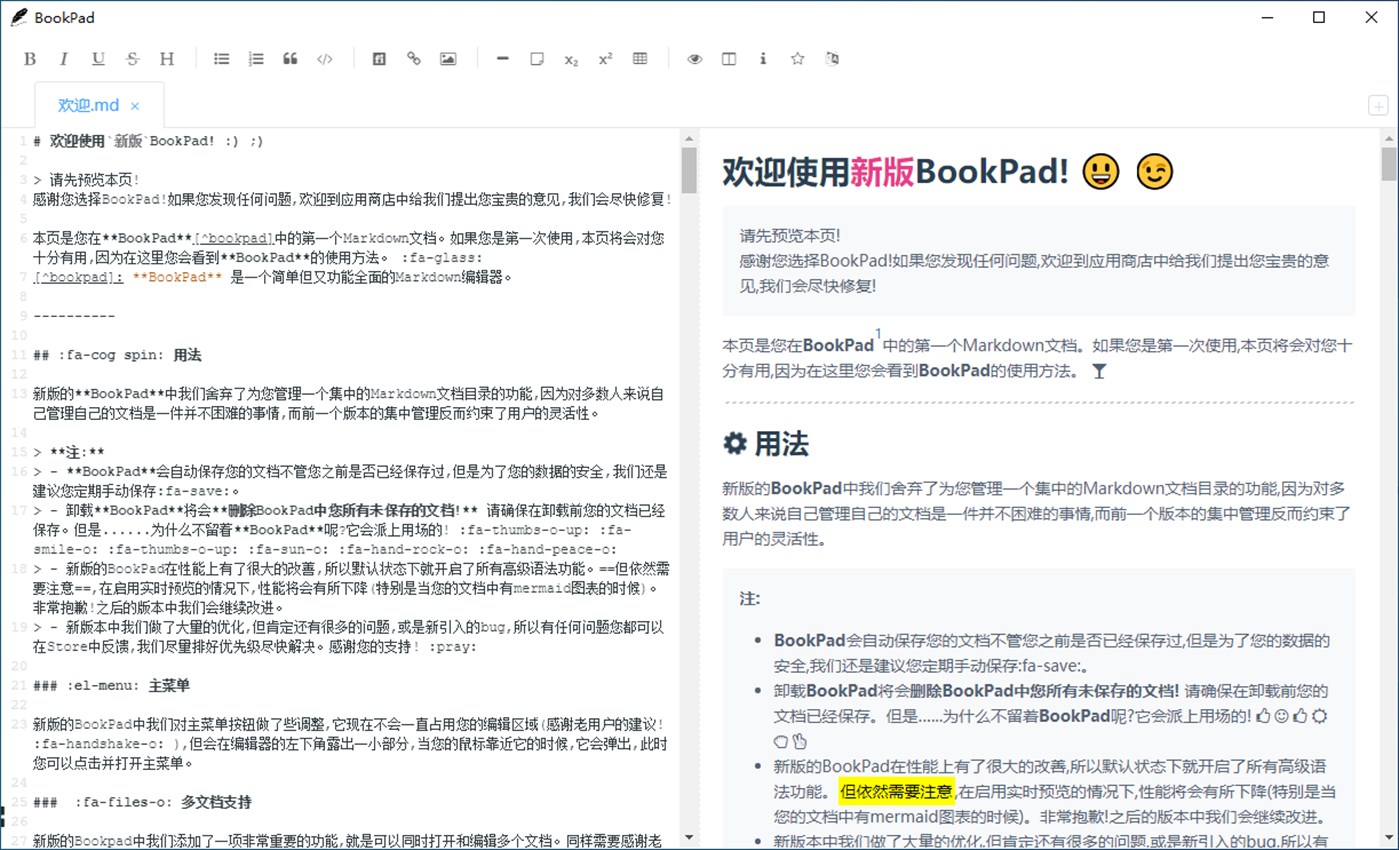
Task: Insert an icon font symbol
Action: pos(379,59)
